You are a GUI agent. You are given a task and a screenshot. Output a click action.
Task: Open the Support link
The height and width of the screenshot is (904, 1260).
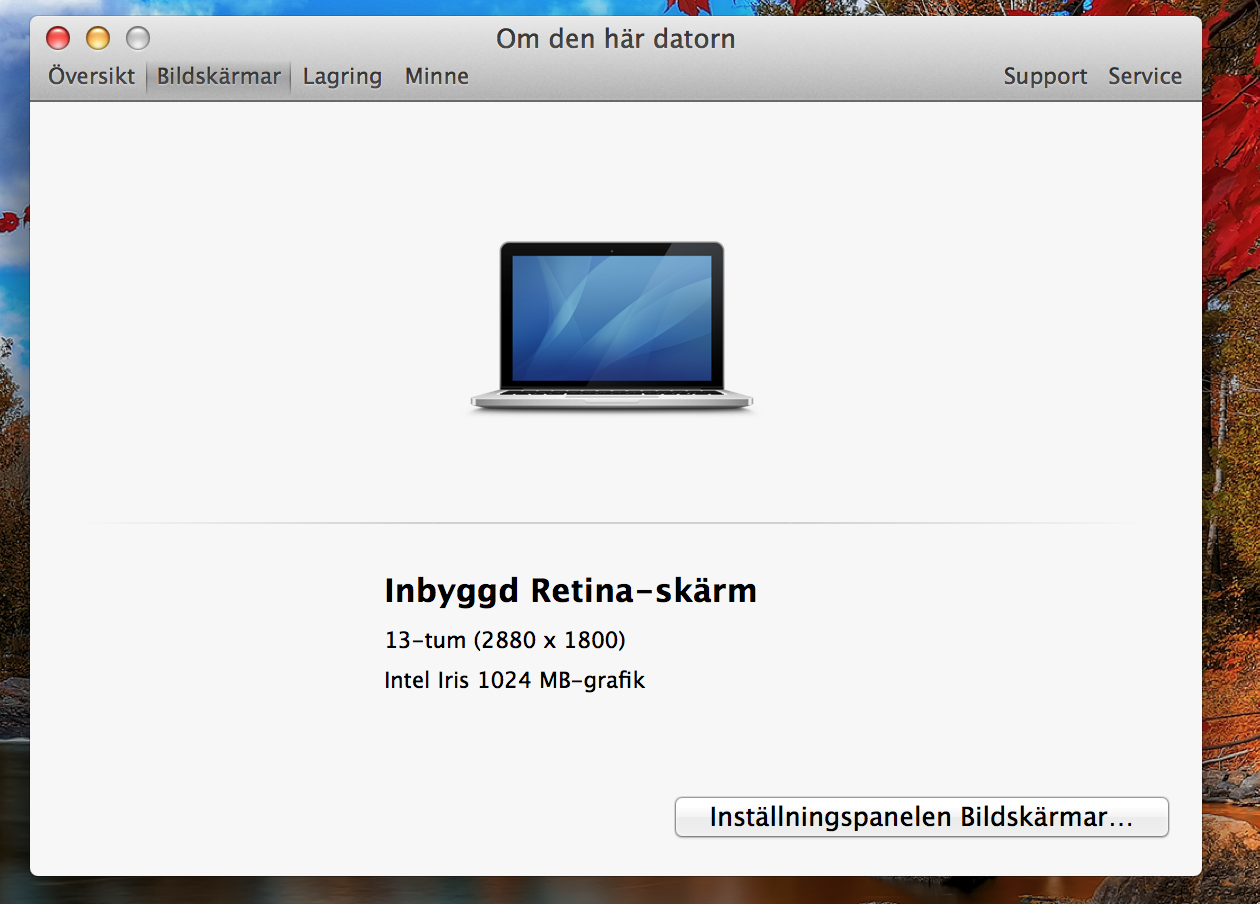(x=1044, y=76)
